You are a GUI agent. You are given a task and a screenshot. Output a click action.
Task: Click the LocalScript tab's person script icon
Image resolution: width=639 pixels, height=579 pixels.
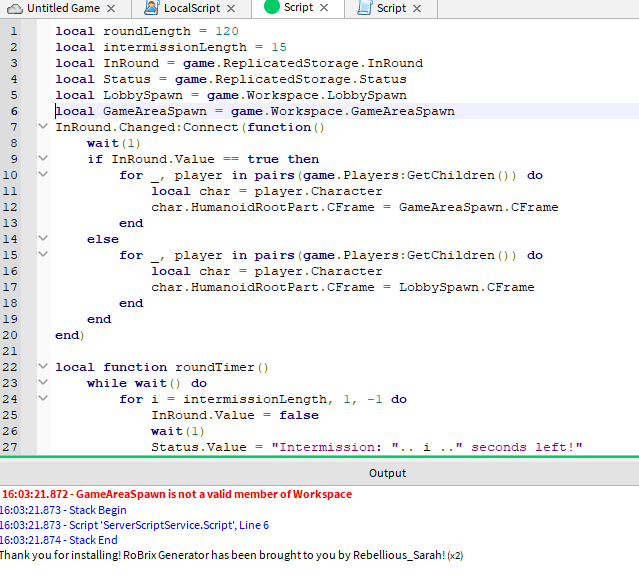point(152,8)
